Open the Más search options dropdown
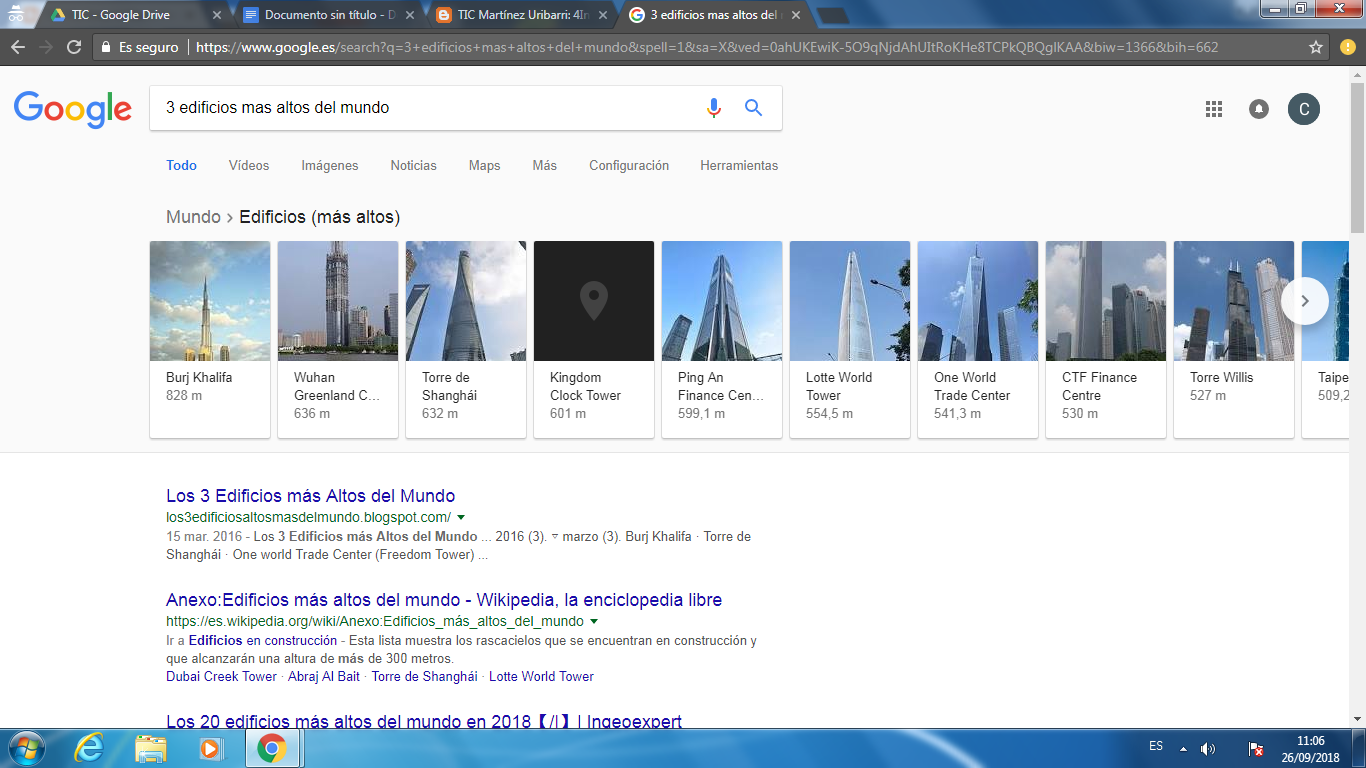The width and height of the screenshot is (1366, 768). point(544,166)
